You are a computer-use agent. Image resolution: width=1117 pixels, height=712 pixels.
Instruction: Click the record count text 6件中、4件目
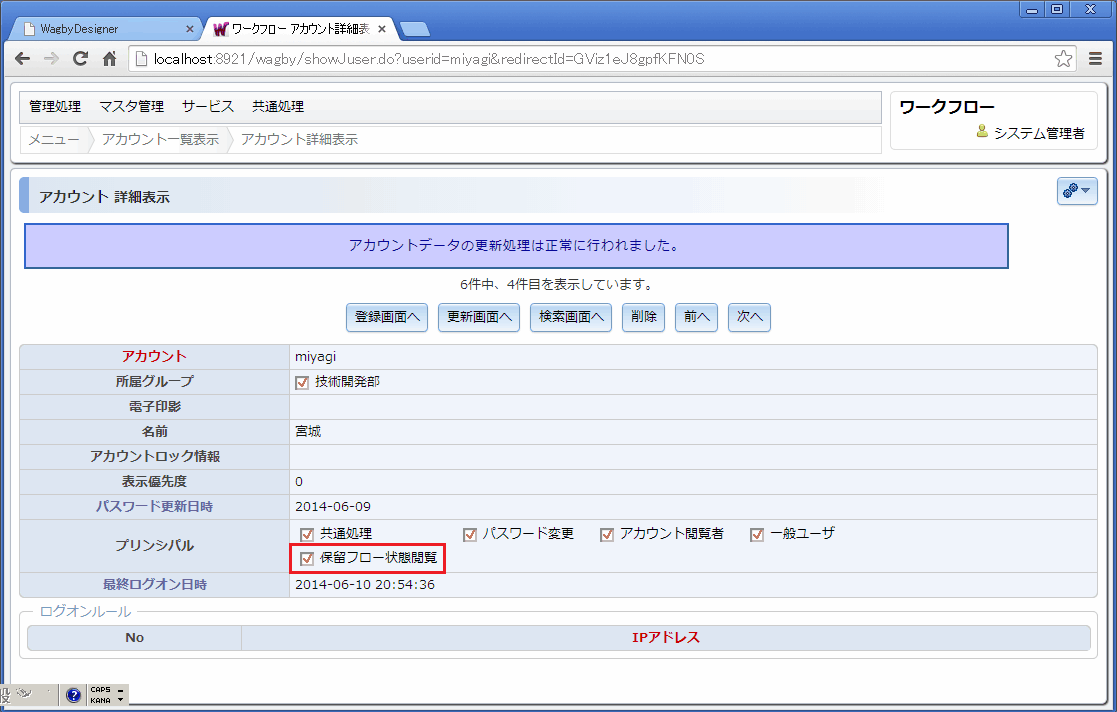click(556, 285)
